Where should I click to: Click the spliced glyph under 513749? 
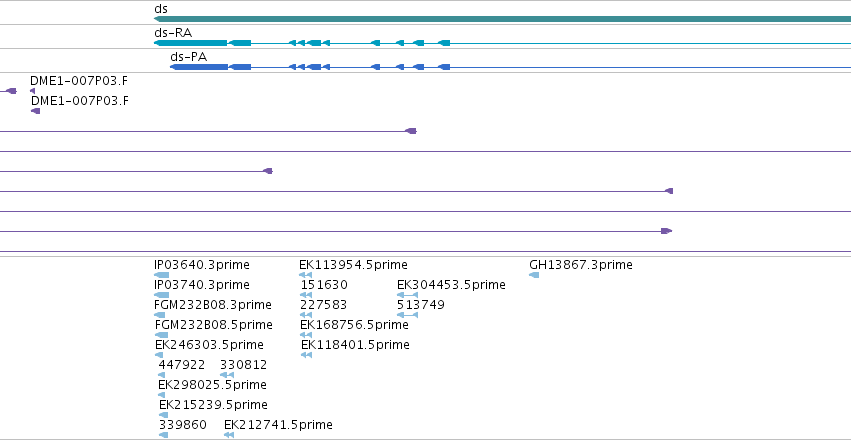(x=408, y=315)
